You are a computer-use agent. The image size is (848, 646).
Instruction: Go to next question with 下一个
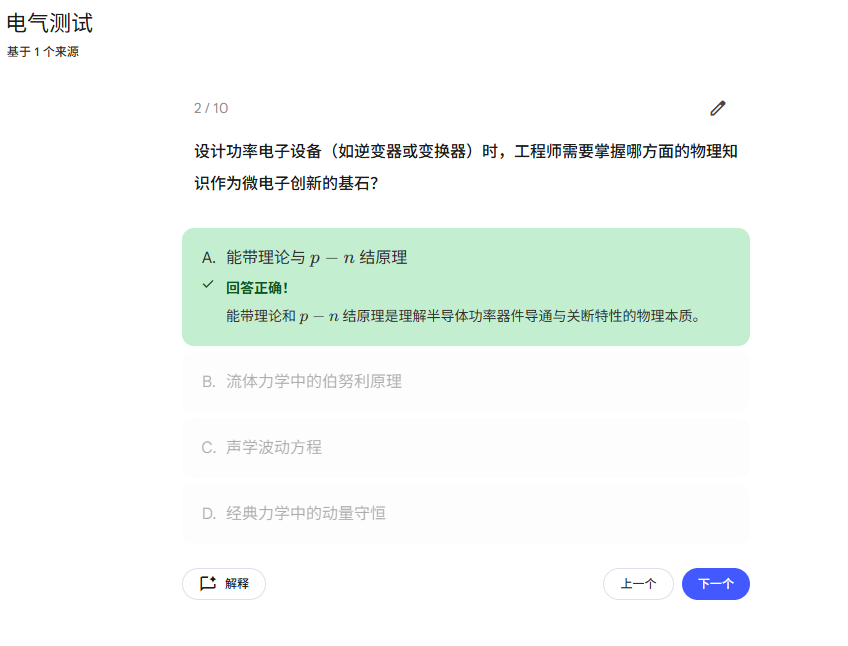[x=716, y=584]
